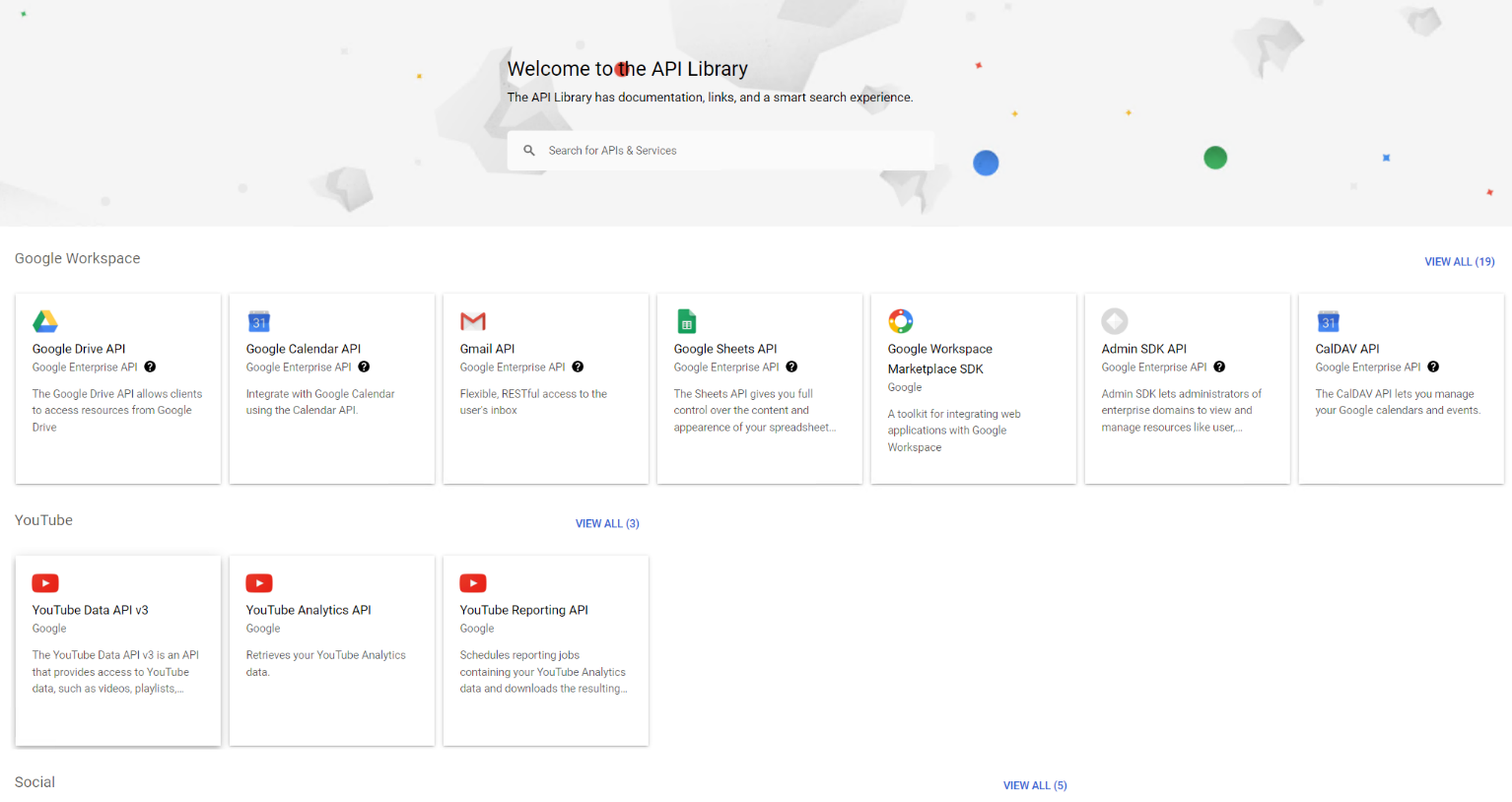The width and height of the screenshot is (1512, 802).
Task: Click the YouTube Data API v3 icon
Action: pyautogui.click(x=44, y=582)
